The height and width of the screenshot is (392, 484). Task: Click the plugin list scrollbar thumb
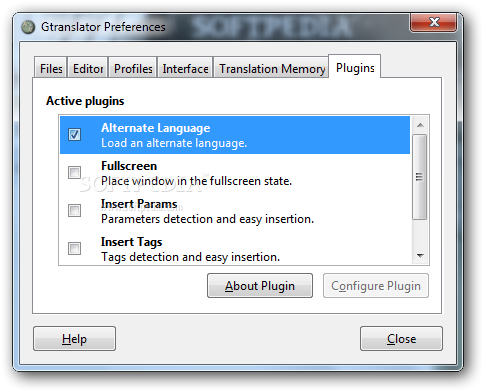[420, 177]
